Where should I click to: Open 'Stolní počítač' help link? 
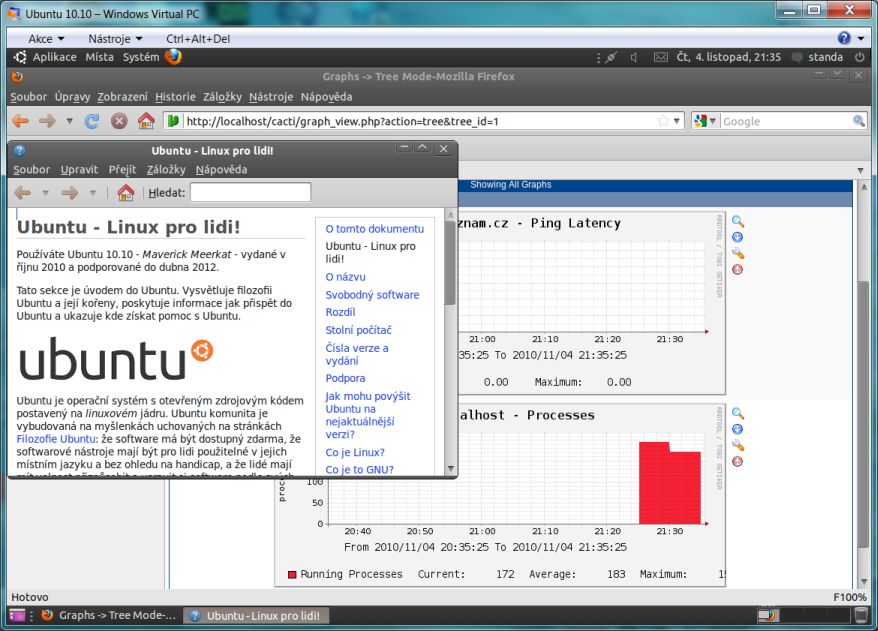coord(358,330)
